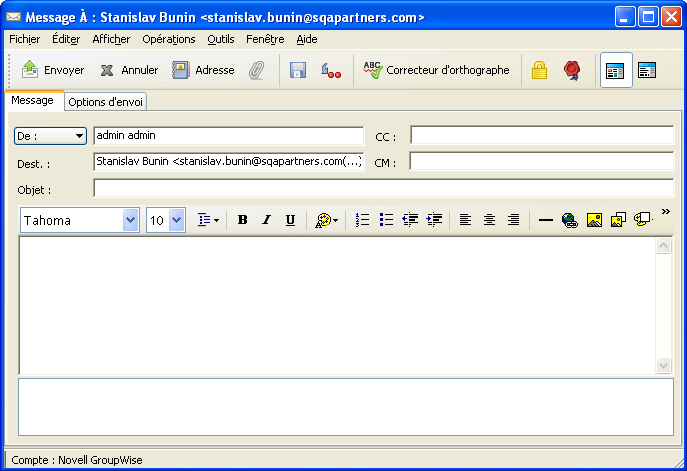Click the envelope icon in title bar

point(14,17)
